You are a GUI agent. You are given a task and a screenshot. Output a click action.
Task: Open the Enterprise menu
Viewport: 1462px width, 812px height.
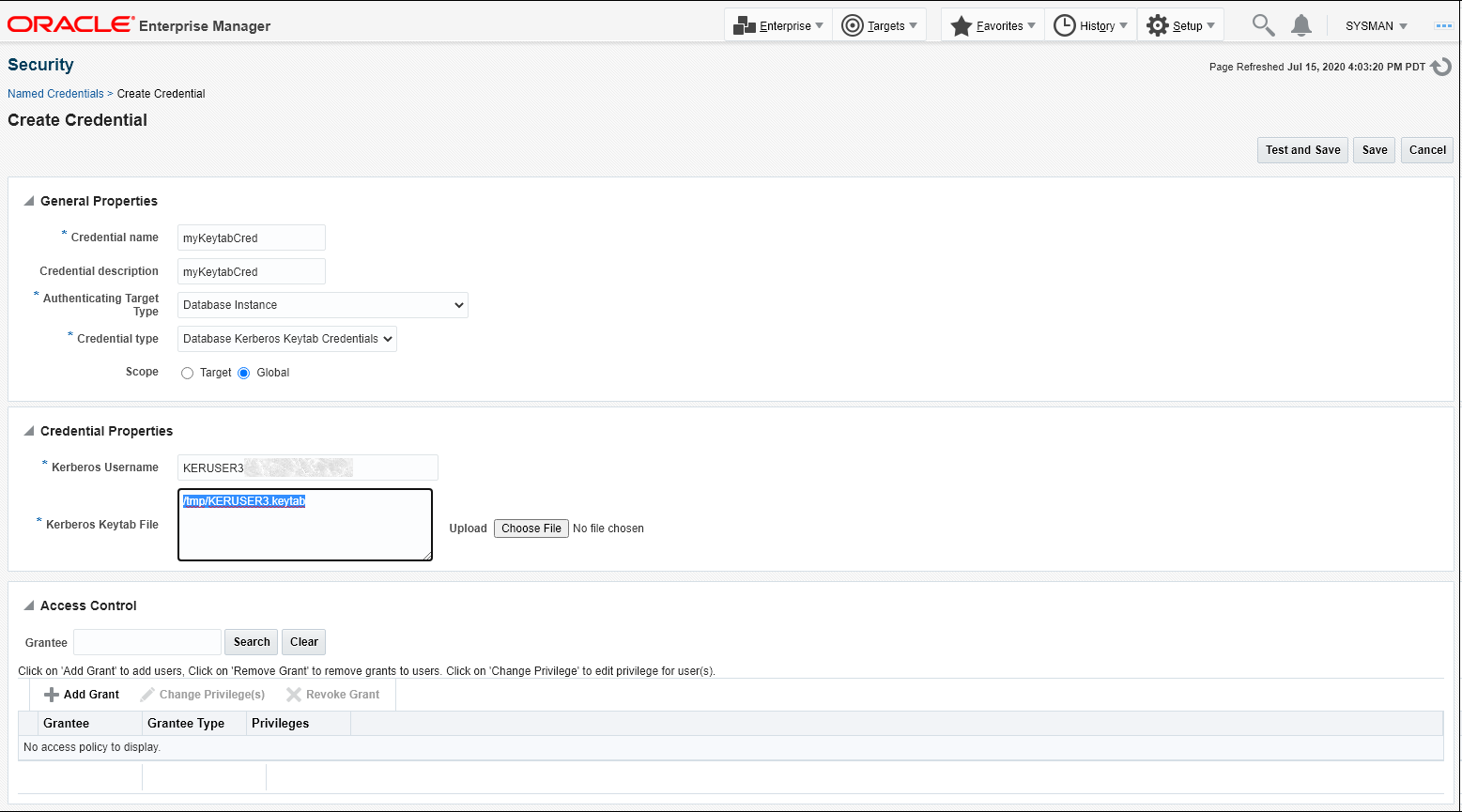(x=778, y=25)
